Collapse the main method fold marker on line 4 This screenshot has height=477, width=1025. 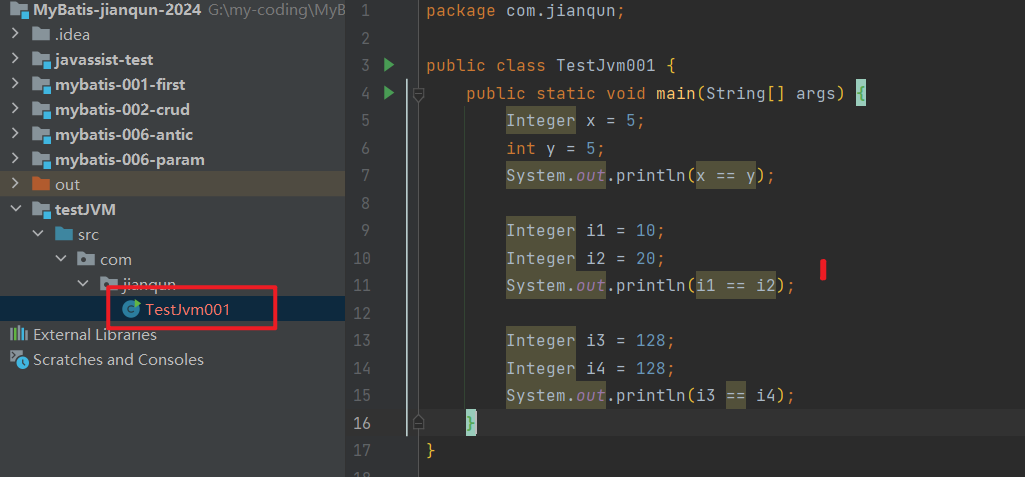coord(418,96)
